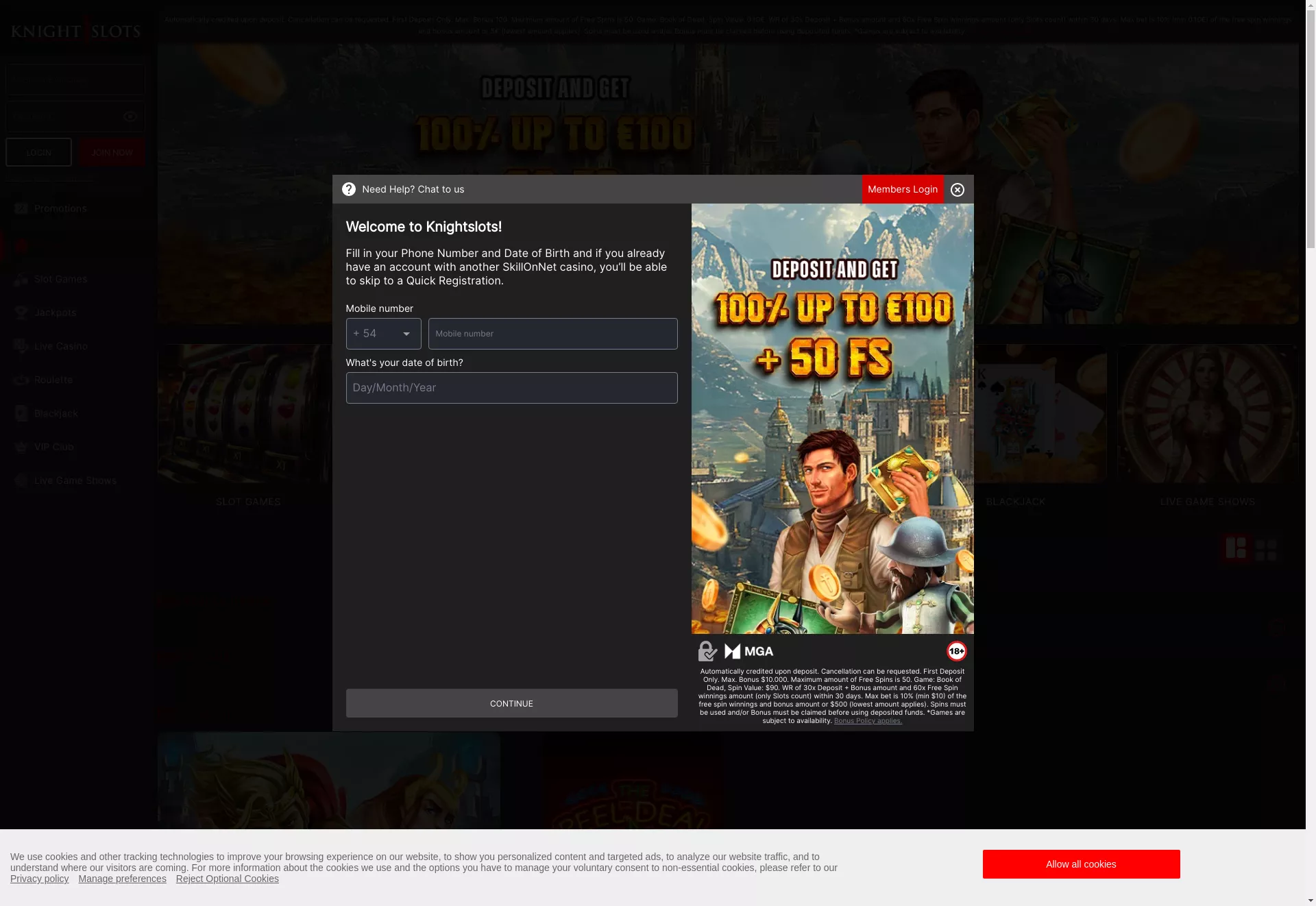This screenshot has width=1316, height=906.
Task: Open Roulette in sidebar menu
Action: [x=53, y=380]
